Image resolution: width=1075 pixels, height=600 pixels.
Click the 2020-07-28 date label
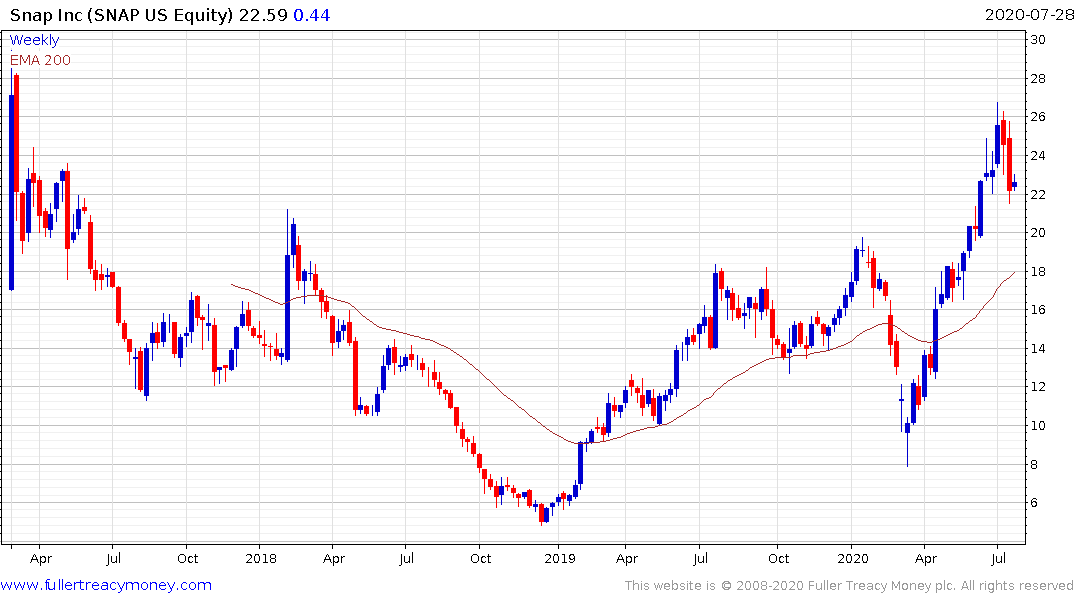[1029, 14]
